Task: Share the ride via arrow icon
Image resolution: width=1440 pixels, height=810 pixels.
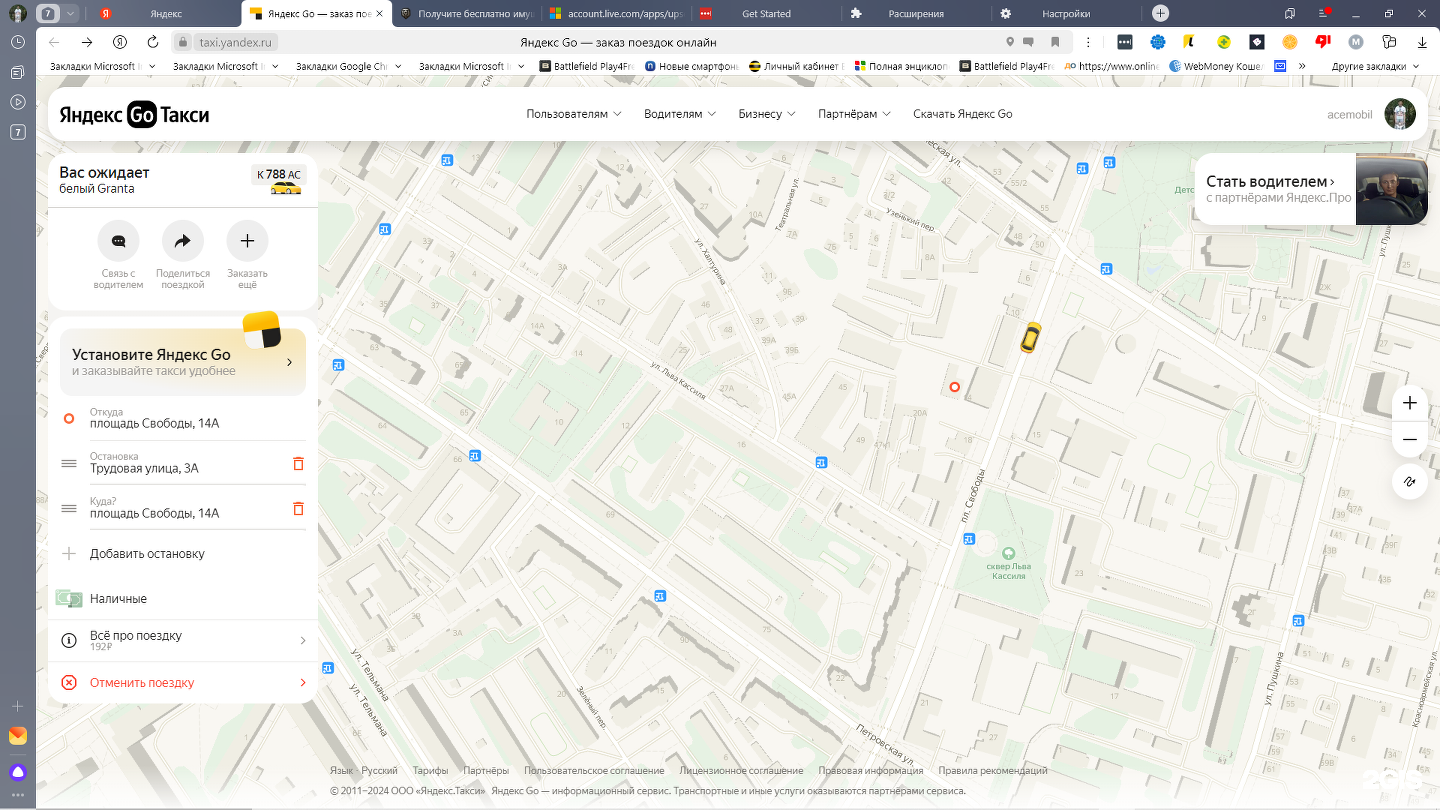Action: pyautogui.click(x=183, y=241)
